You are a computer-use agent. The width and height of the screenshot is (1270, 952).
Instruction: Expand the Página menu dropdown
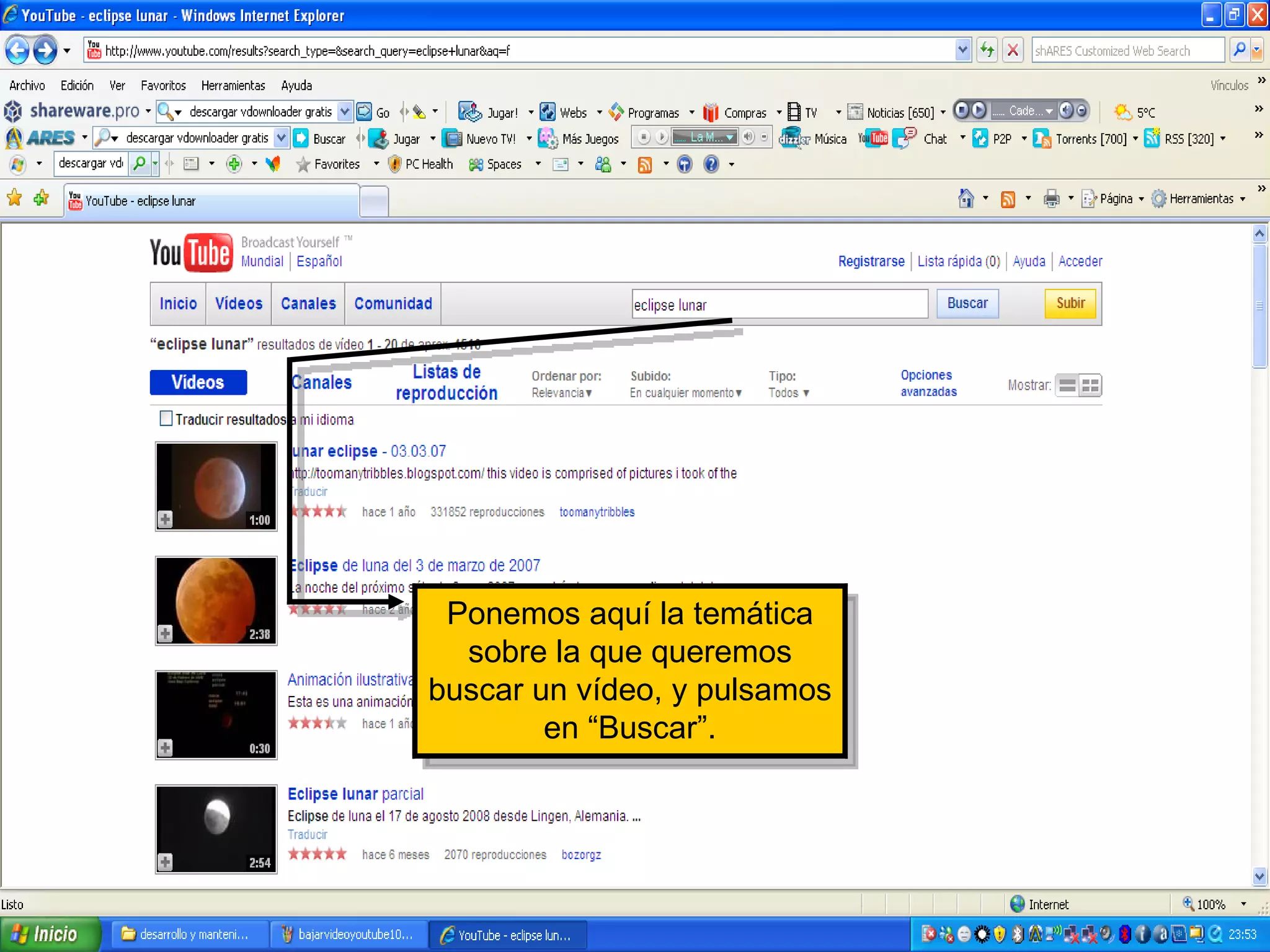tap(1141, 200)
